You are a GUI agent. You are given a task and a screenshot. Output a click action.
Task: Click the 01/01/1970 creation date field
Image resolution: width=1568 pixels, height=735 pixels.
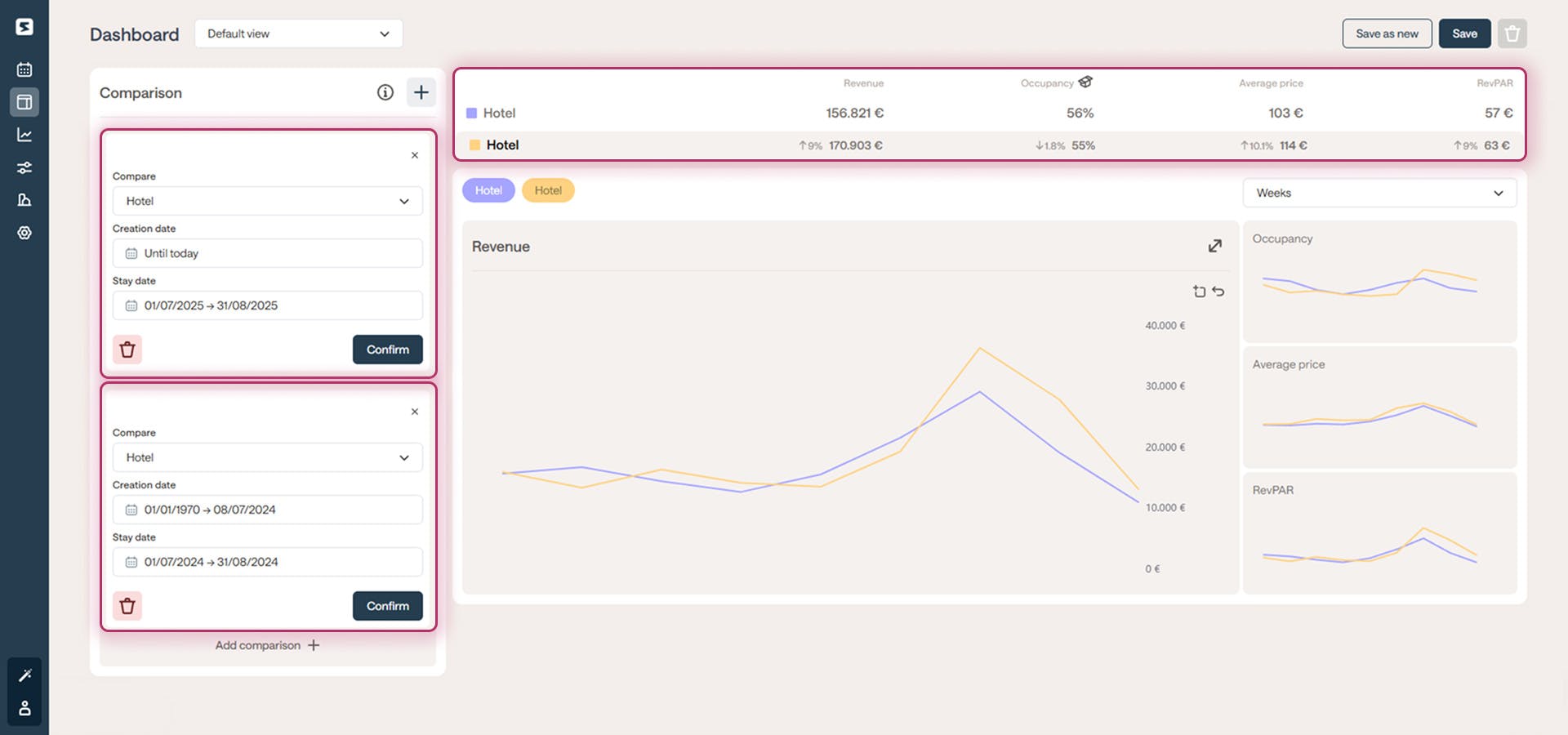(x=268, y=510)
